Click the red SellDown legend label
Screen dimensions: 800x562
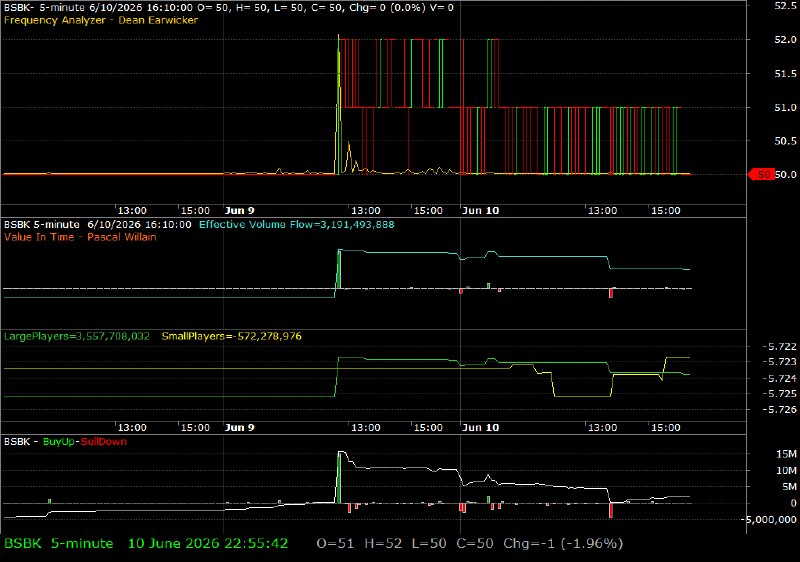tap(104, 442)
